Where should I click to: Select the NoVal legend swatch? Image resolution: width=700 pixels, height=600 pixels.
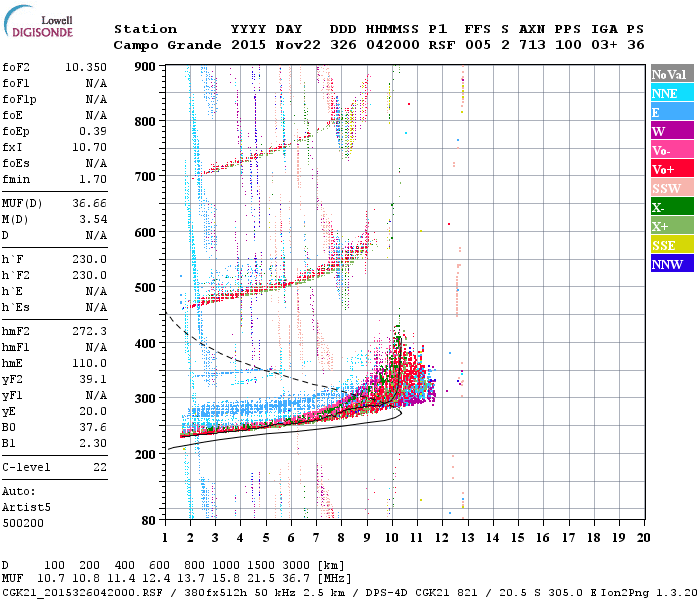pyautogui.click(x=672, y=74)
